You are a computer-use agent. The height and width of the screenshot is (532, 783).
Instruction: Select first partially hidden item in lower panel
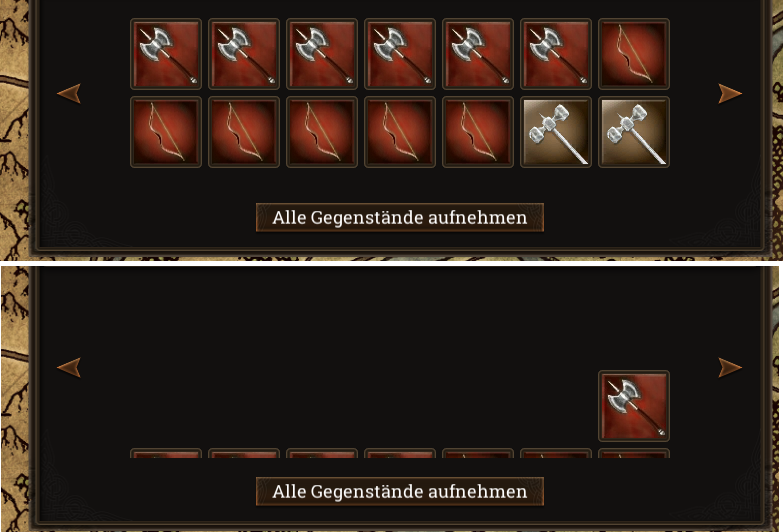coord(166,454)
